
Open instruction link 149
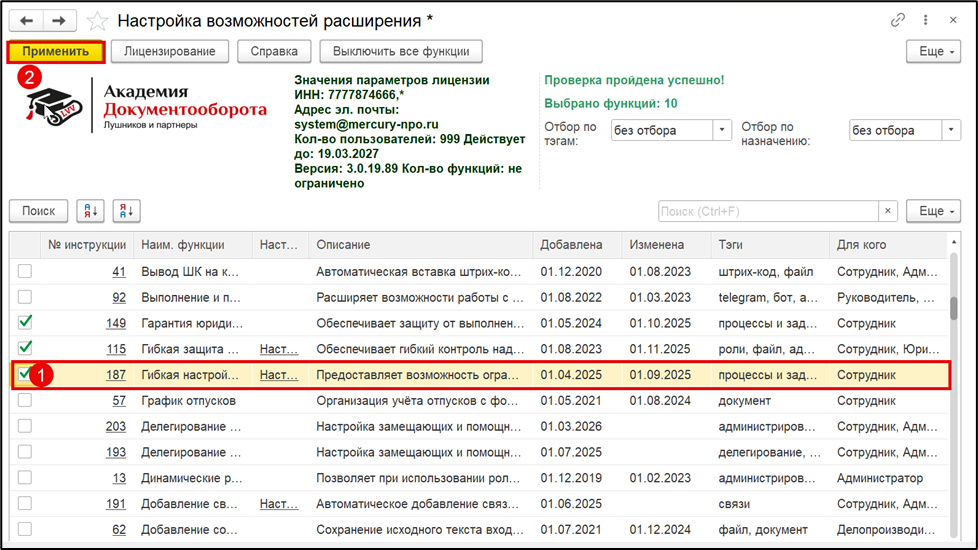pyautogui.click(x=115, y=323)
